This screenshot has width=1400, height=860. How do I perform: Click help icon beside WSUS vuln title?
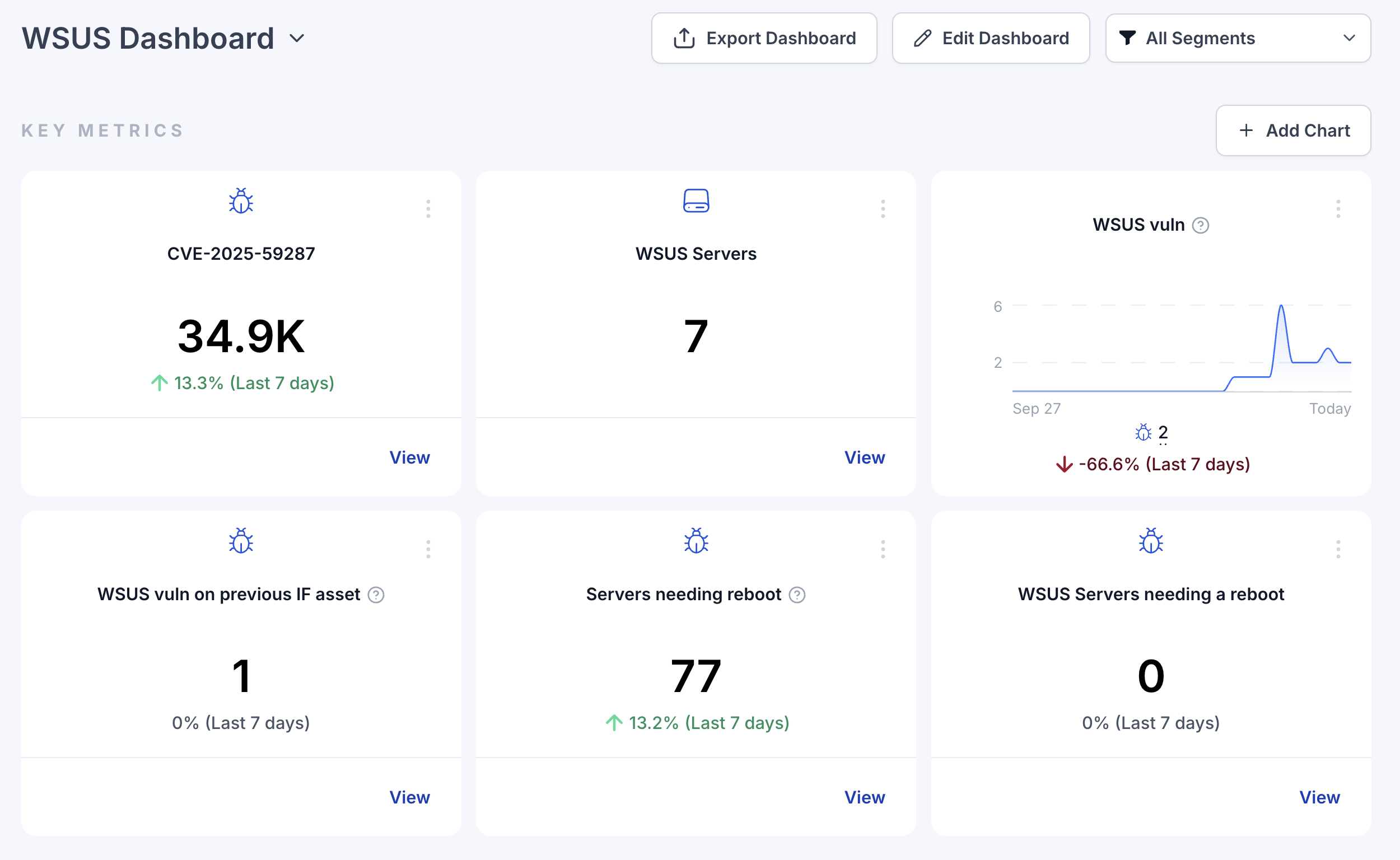[x=1200, y=225]
